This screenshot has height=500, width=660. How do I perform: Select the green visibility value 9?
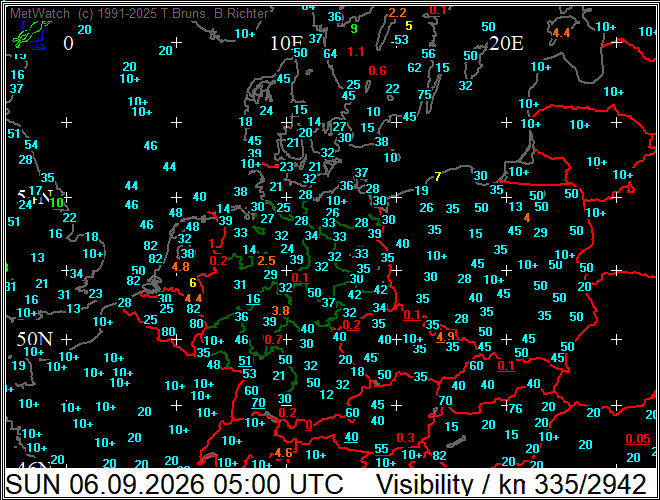click(x=354, y=29)
